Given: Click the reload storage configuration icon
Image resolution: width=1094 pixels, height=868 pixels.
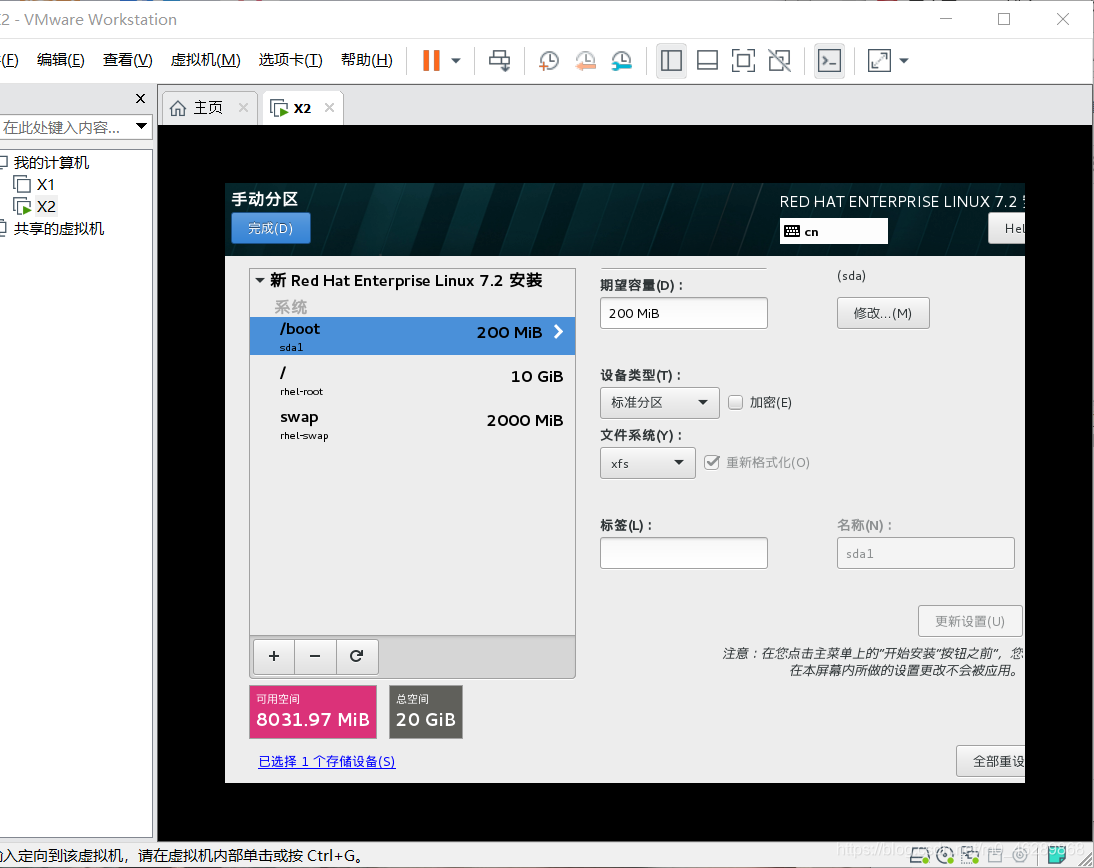Looking at the screenshot, I should point(357,656).
